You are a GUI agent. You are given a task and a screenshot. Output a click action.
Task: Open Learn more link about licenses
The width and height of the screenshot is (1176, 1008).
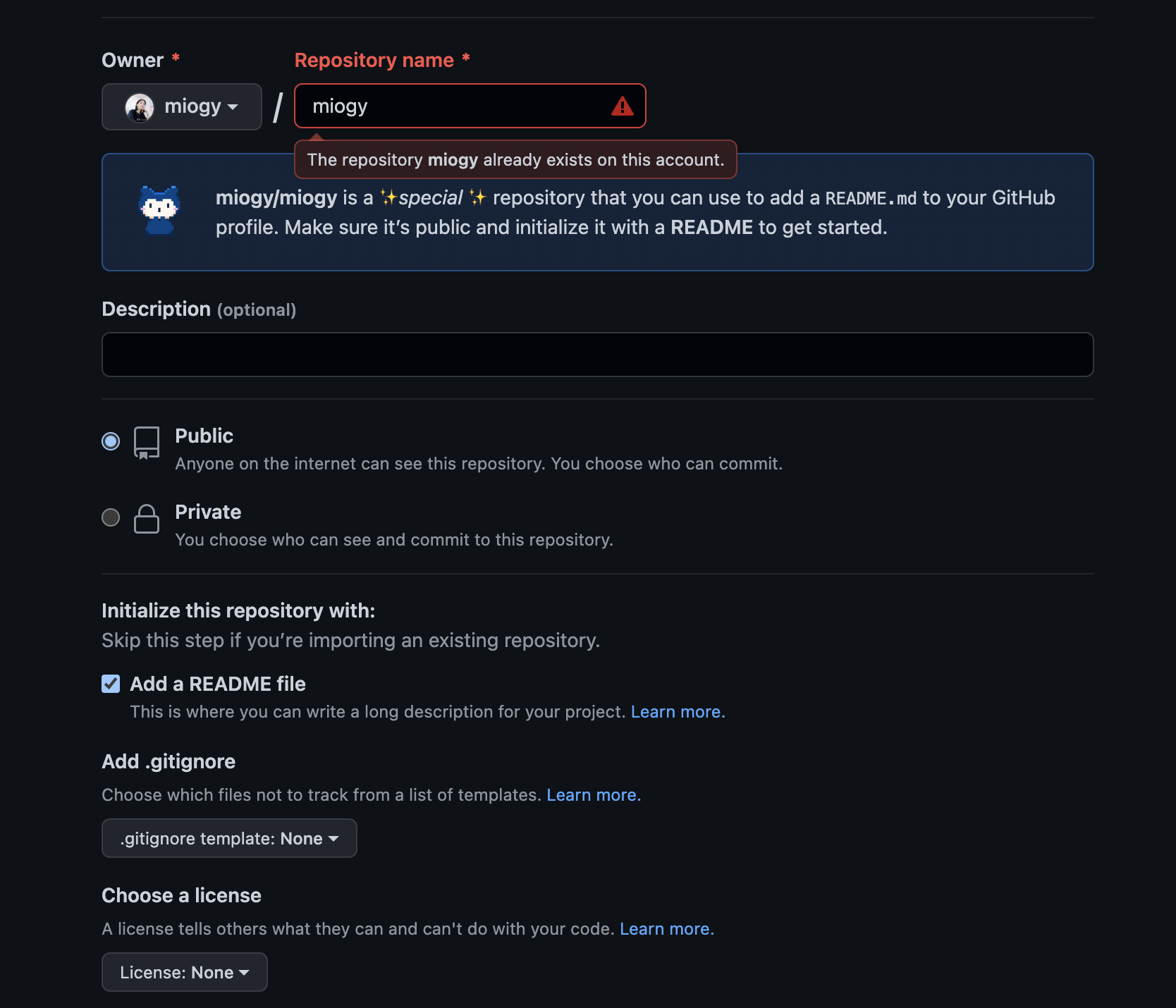[x=667, y=929]
